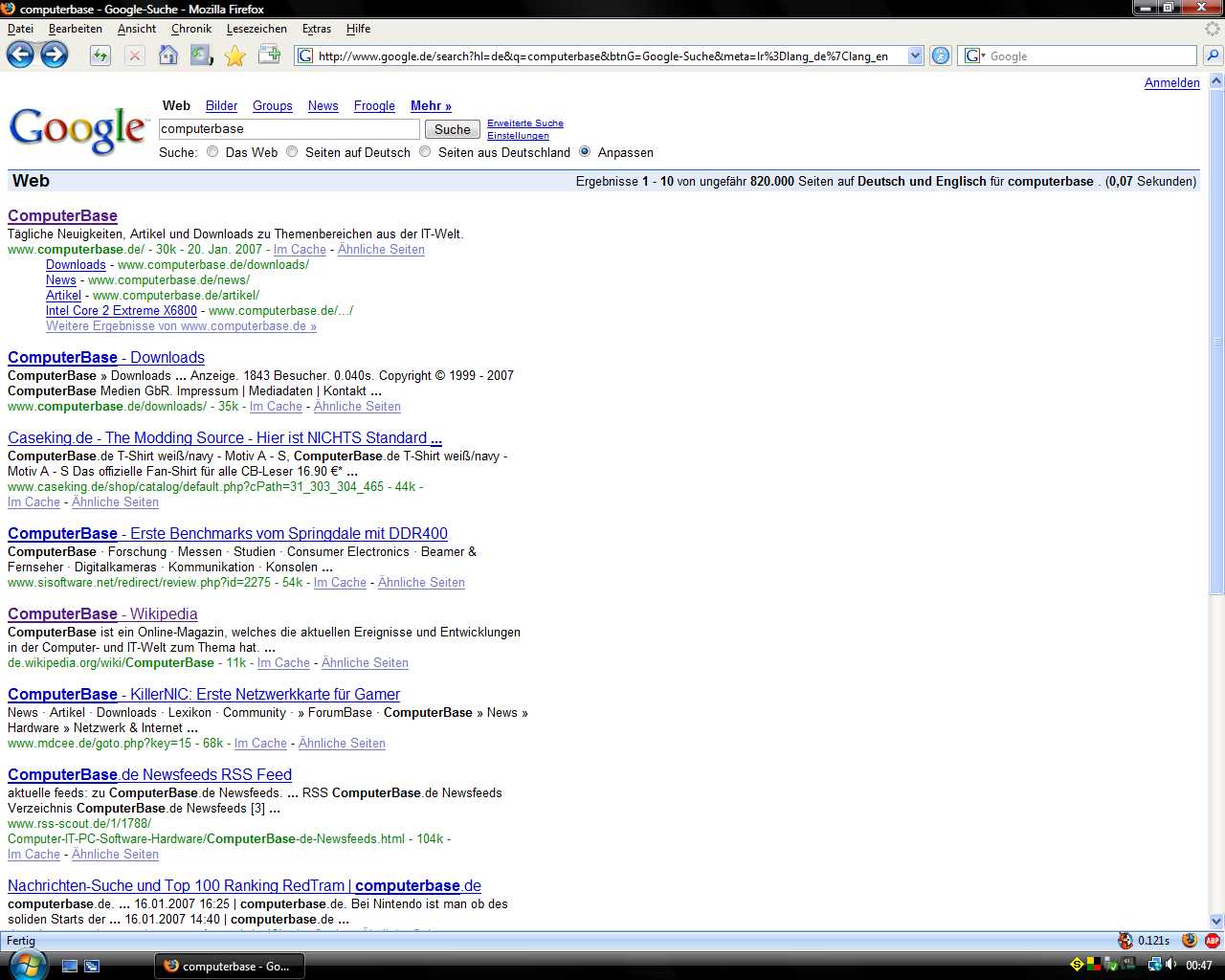Image resolution: width=1225 pixels, height=980 pixels.
Task: Open the 'Erweiterte Suche' link
Action: pyautogui.click(x=525, y=122)
